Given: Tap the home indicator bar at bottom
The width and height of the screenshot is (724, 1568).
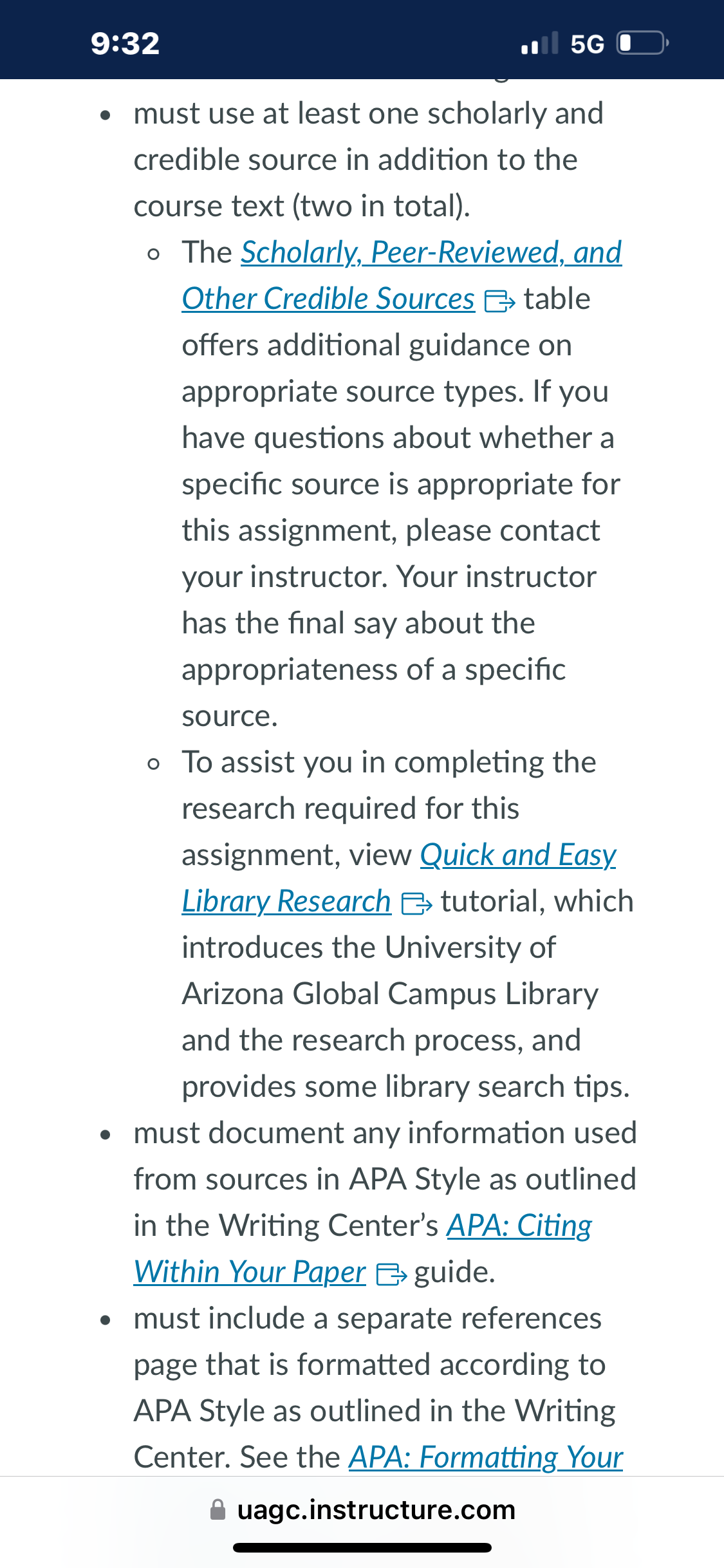Looking at the screenshot, I should [362, 1547].
